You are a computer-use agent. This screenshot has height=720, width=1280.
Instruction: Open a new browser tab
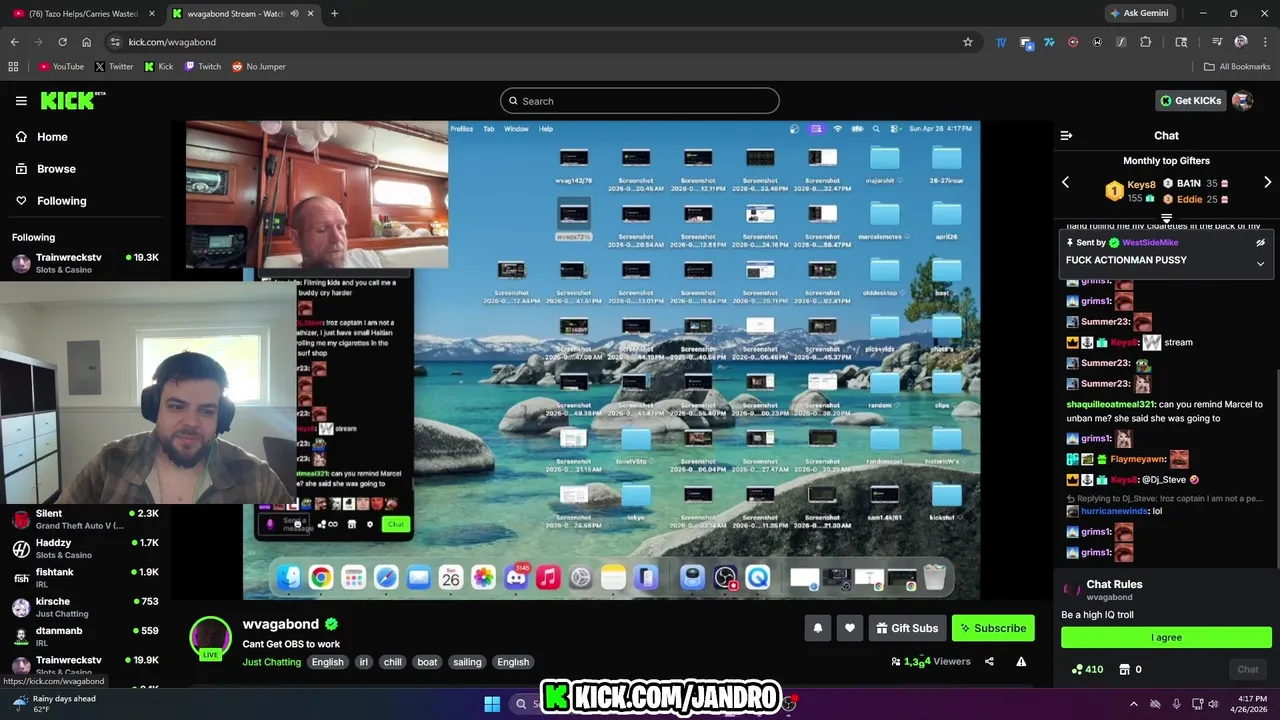pyautogui.click(x=334, y=13)
